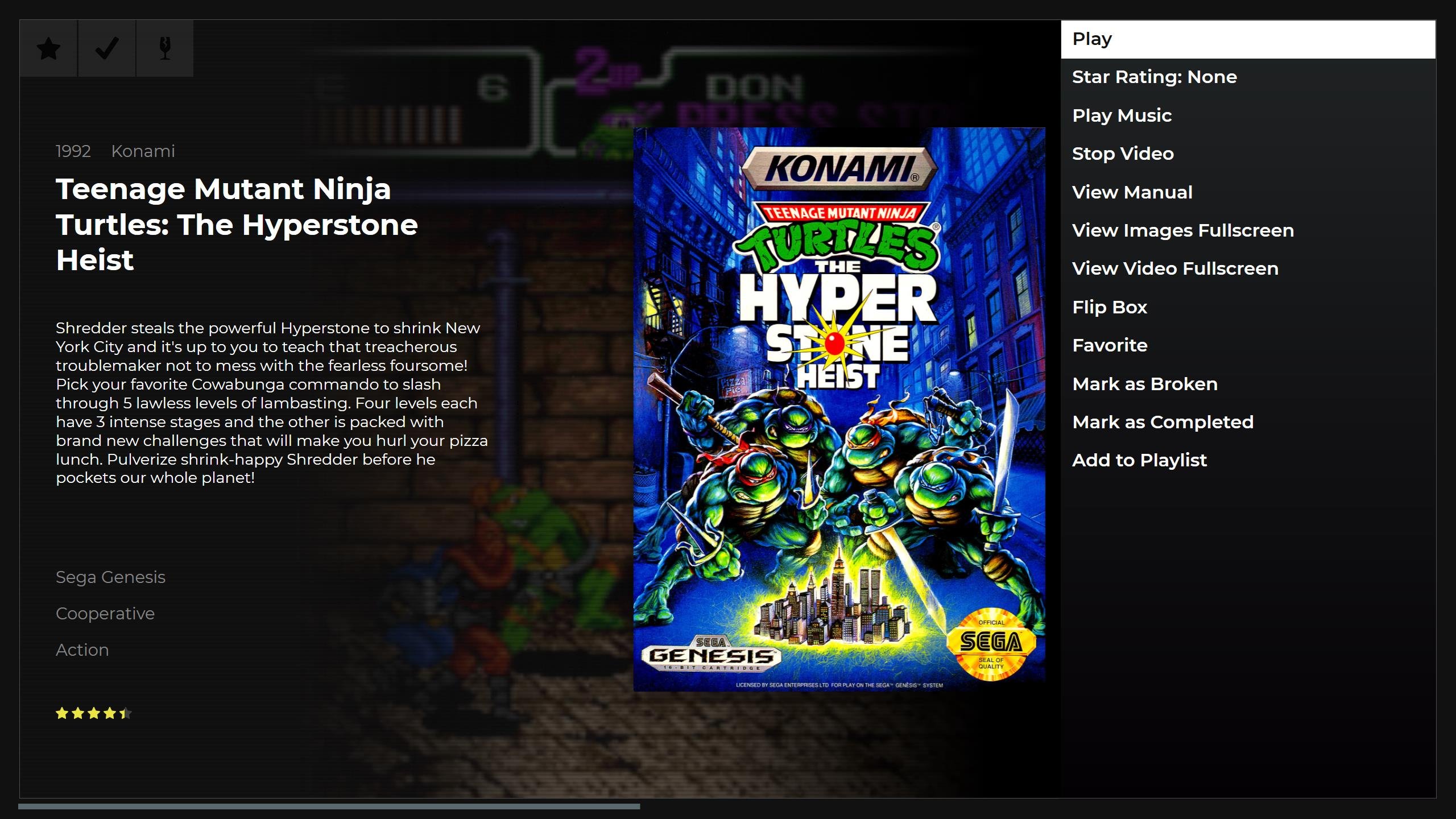The height and width of the screenshot is (819, 1456).
Task: Click the Konami developer text
Action: click(143, 151)
